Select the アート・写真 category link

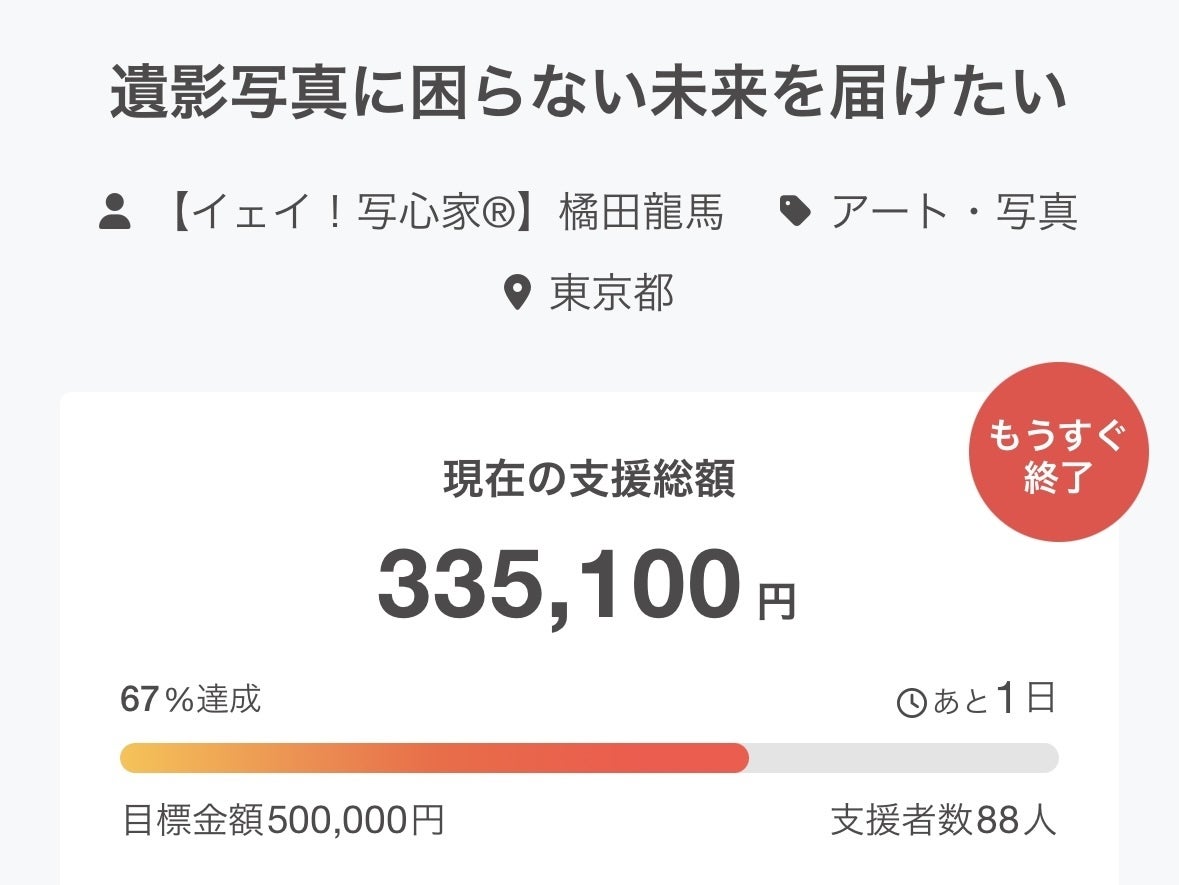954,212
